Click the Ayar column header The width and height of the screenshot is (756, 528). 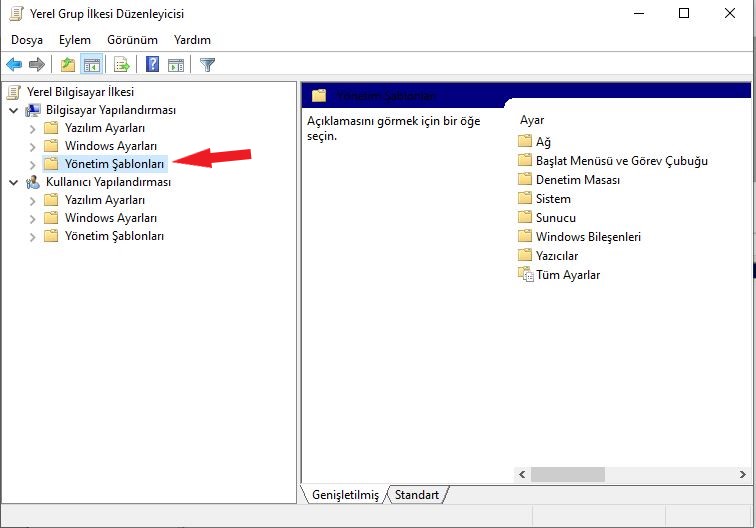(x=532, y=120)
